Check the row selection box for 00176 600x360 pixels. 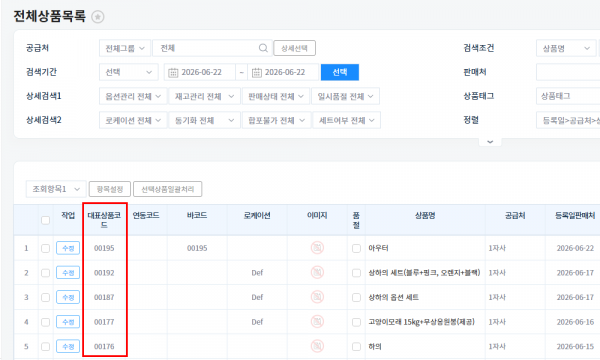click(46, 347)
